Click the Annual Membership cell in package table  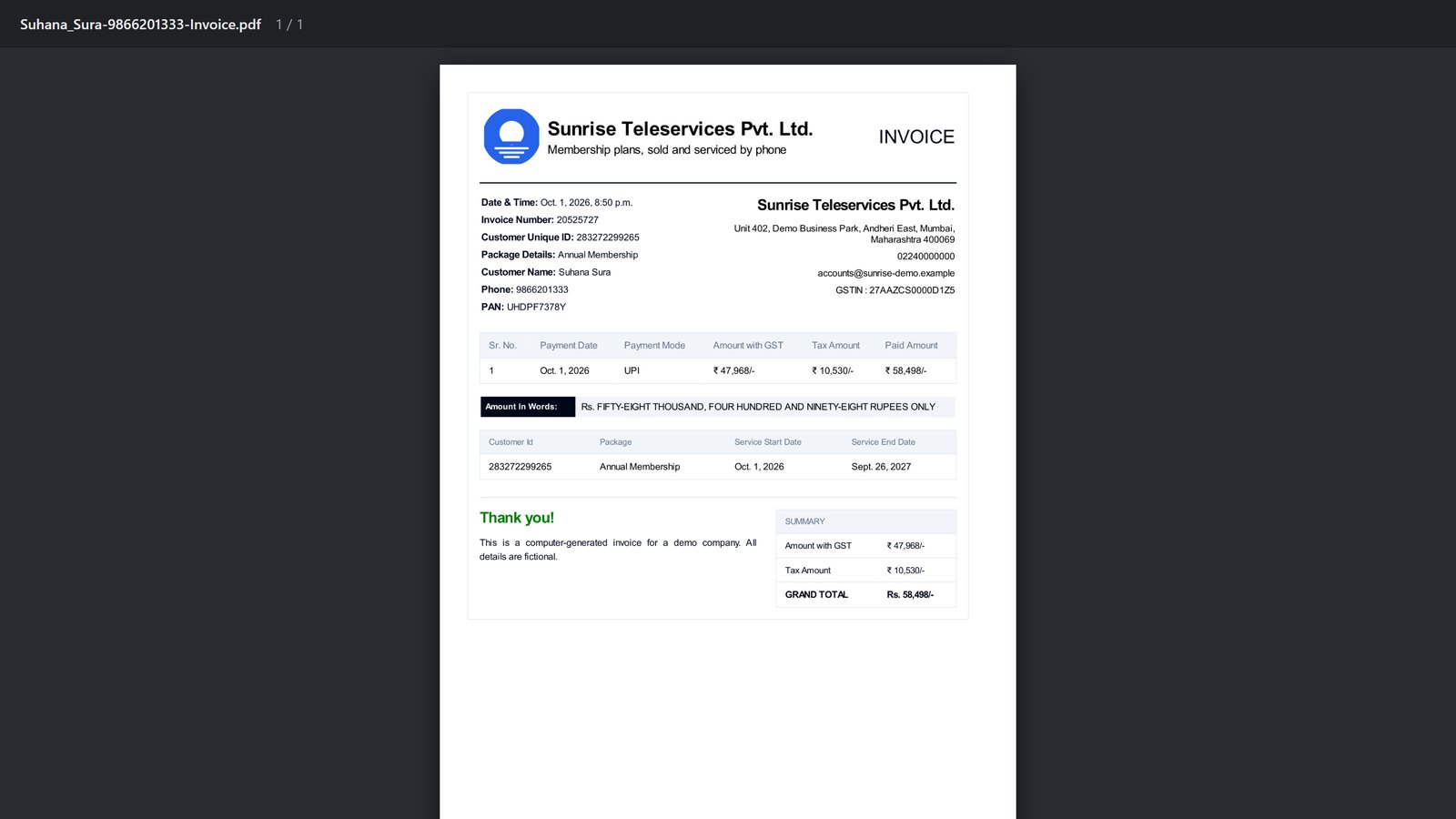coord(640,467)
